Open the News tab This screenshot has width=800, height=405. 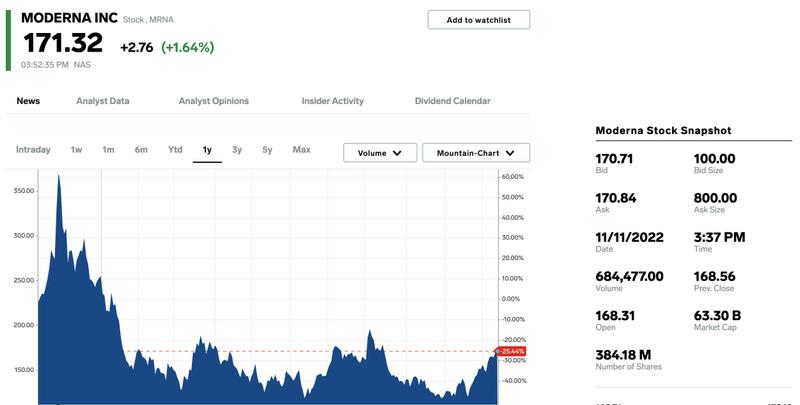click(x=28, y=101)
